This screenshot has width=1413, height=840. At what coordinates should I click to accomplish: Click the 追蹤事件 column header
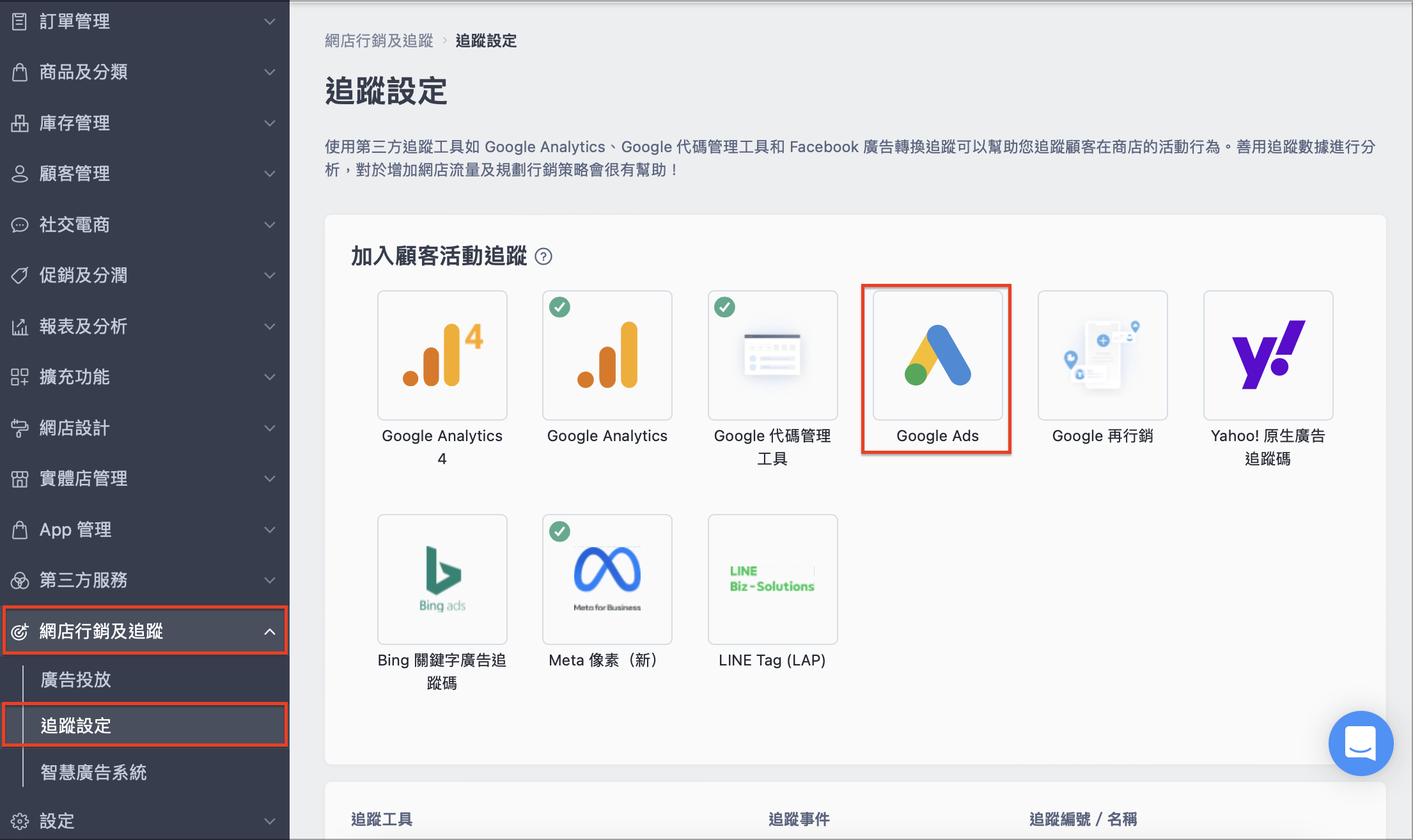[x=799, y=819]
